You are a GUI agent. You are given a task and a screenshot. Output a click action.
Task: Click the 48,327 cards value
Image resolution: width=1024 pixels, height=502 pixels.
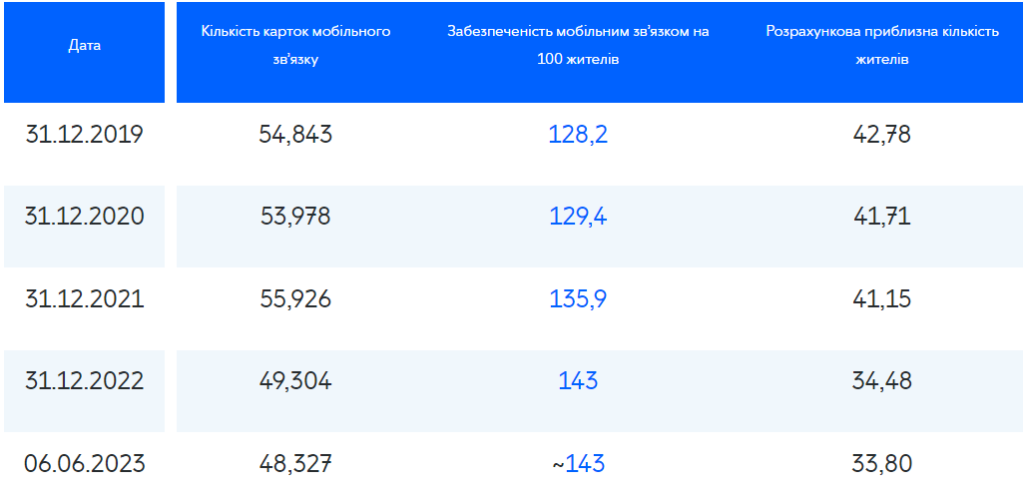pos(296,464)
